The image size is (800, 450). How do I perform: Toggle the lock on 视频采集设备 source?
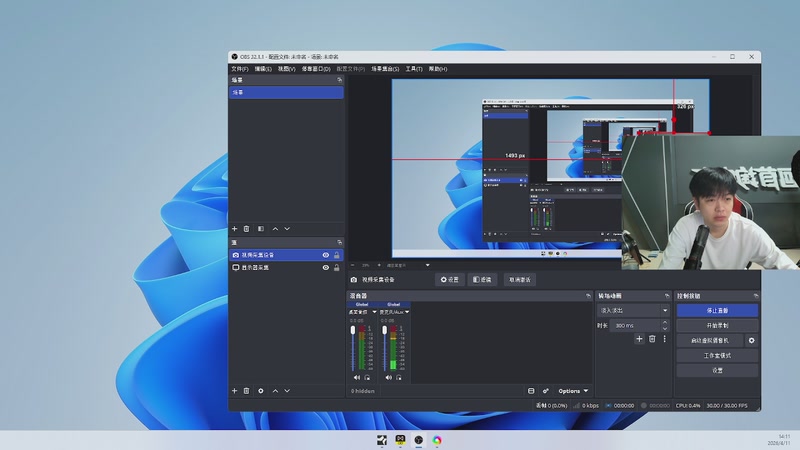336,255
